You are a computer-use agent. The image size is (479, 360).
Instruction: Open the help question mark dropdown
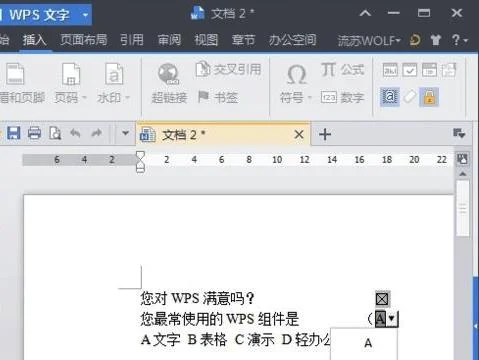(x=460, y=41)
